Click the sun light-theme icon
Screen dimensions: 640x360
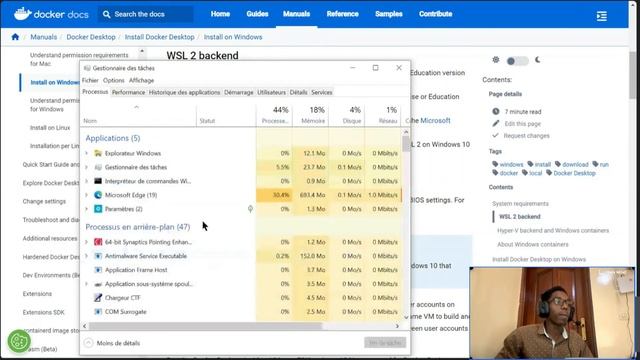coord(496,60)
